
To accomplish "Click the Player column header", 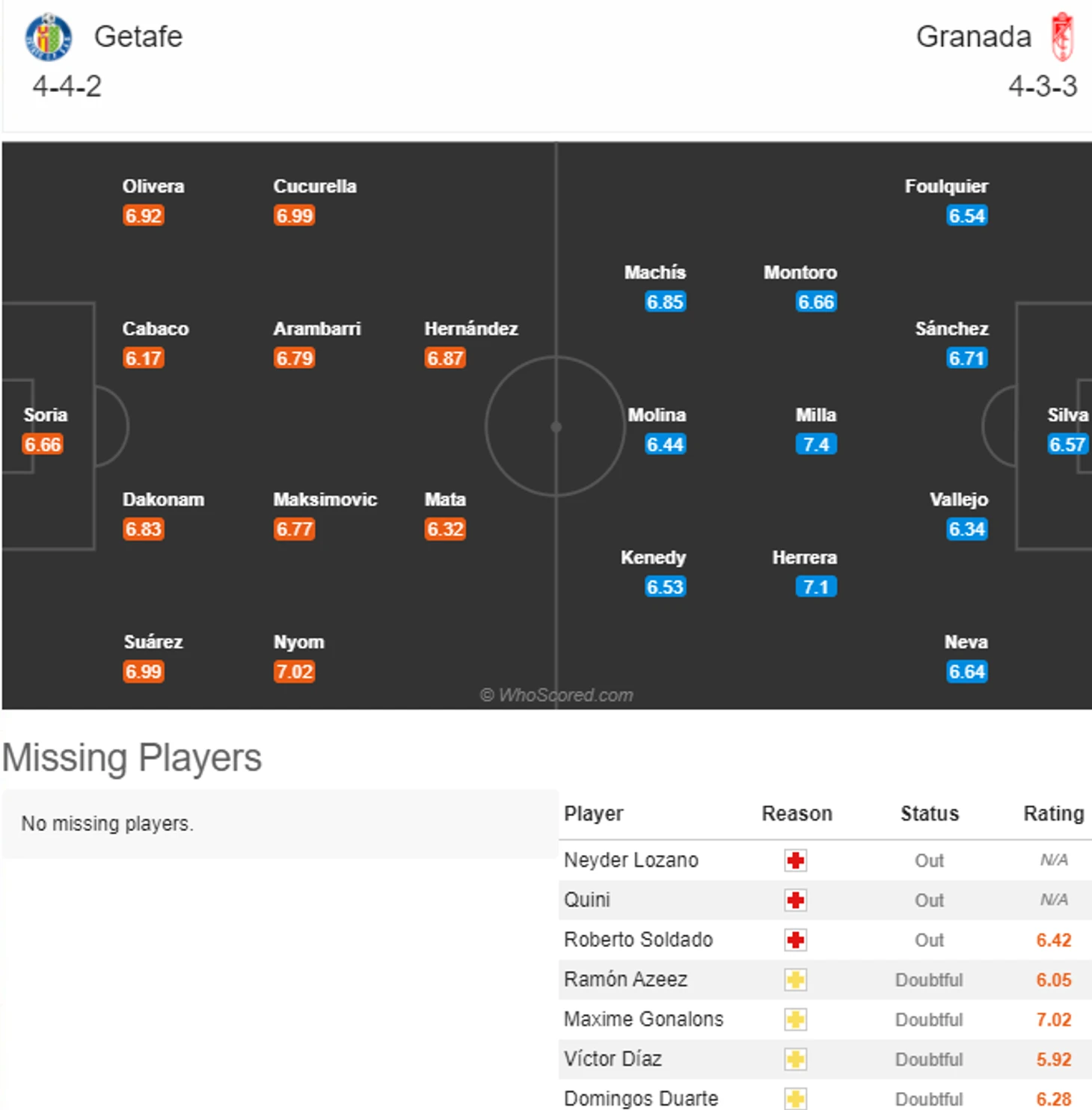I will (594, 813).
